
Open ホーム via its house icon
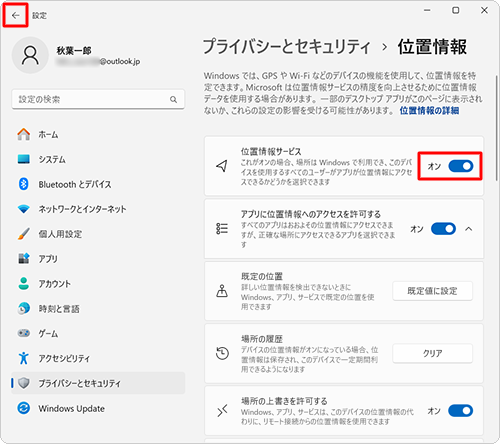[24, 134]
